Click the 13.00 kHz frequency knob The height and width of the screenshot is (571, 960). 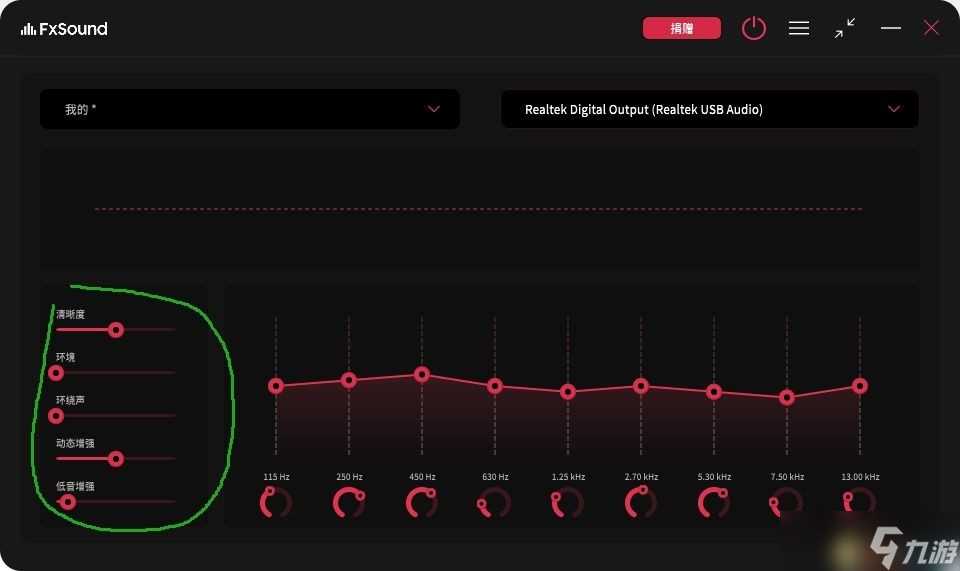pos(859,502)
